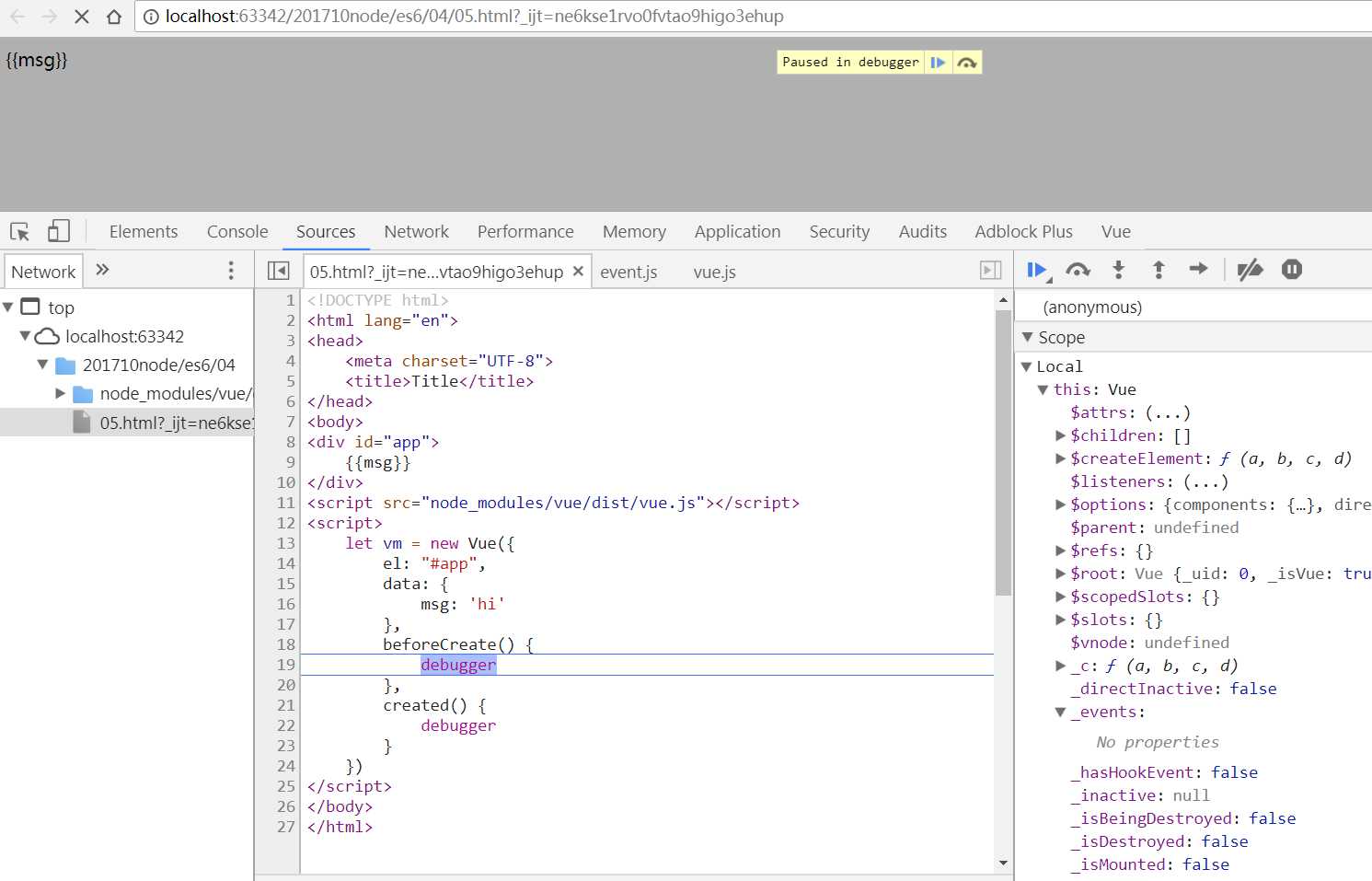Viewport: 1372px width, 881px height.
Task: Open the Performance panel
Action: 525,232
